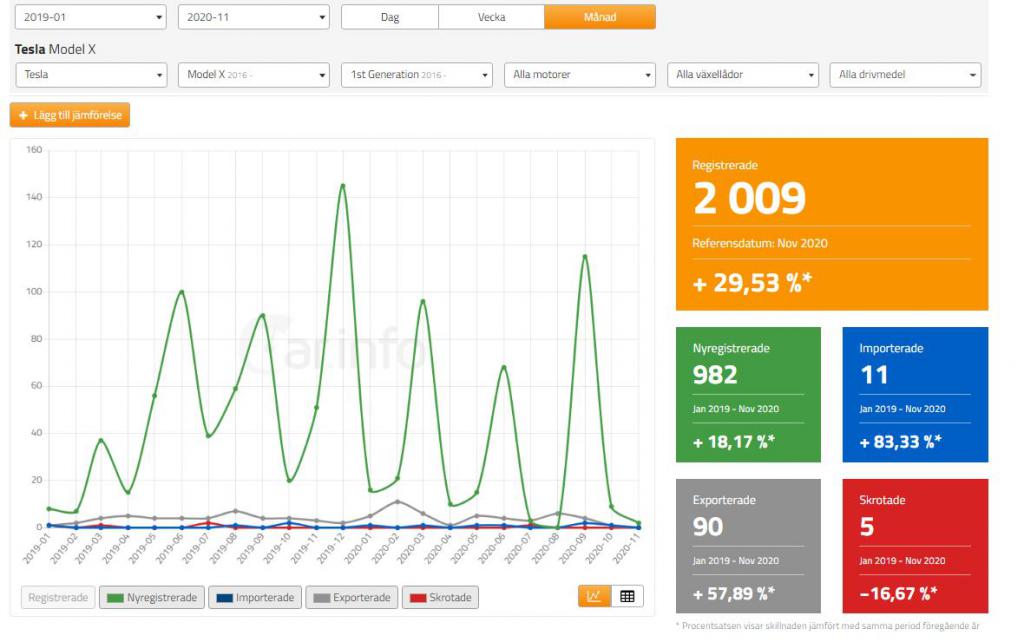1024x642 pixels.
Task: Click the 2020-11 x-axis label
Action: pos(626,549)
